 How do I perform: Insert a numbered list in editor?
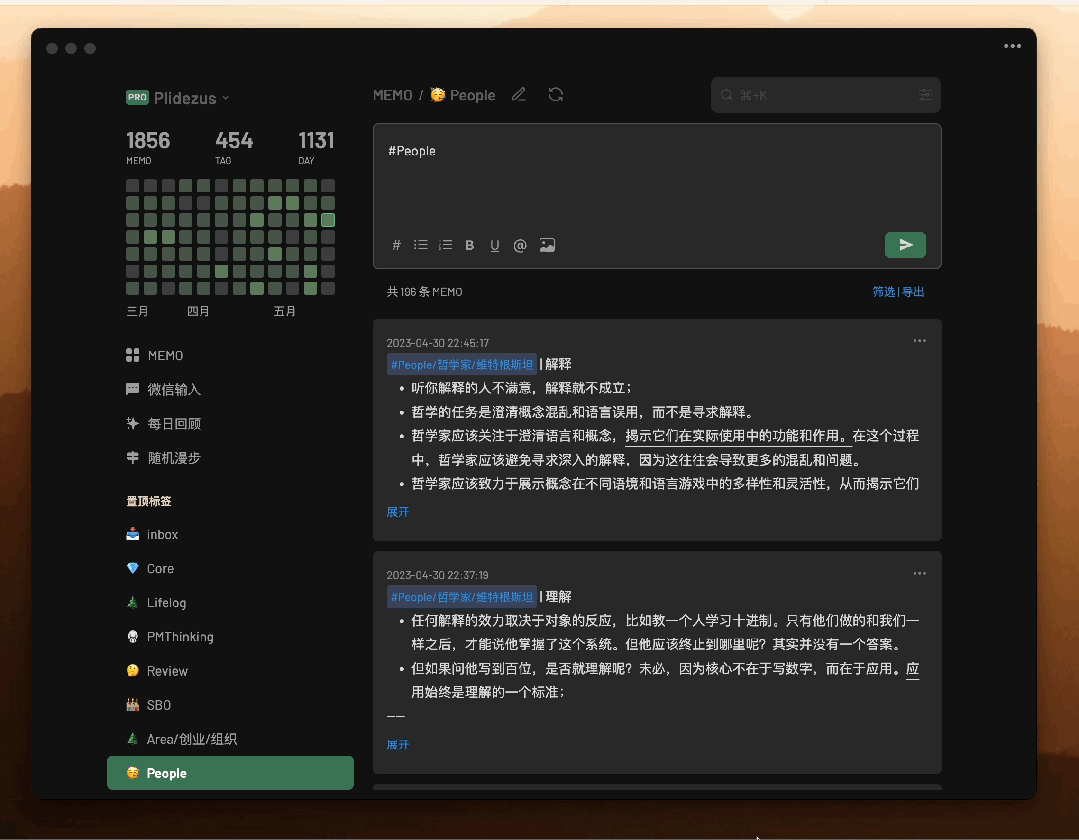pyautogui.click(x=445, y=245)
